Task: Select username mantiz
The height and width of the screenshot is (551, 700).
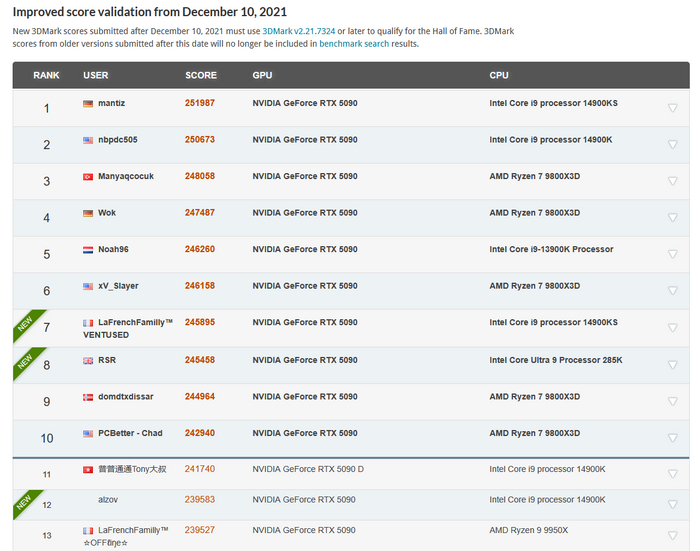Action: (112, 103)
